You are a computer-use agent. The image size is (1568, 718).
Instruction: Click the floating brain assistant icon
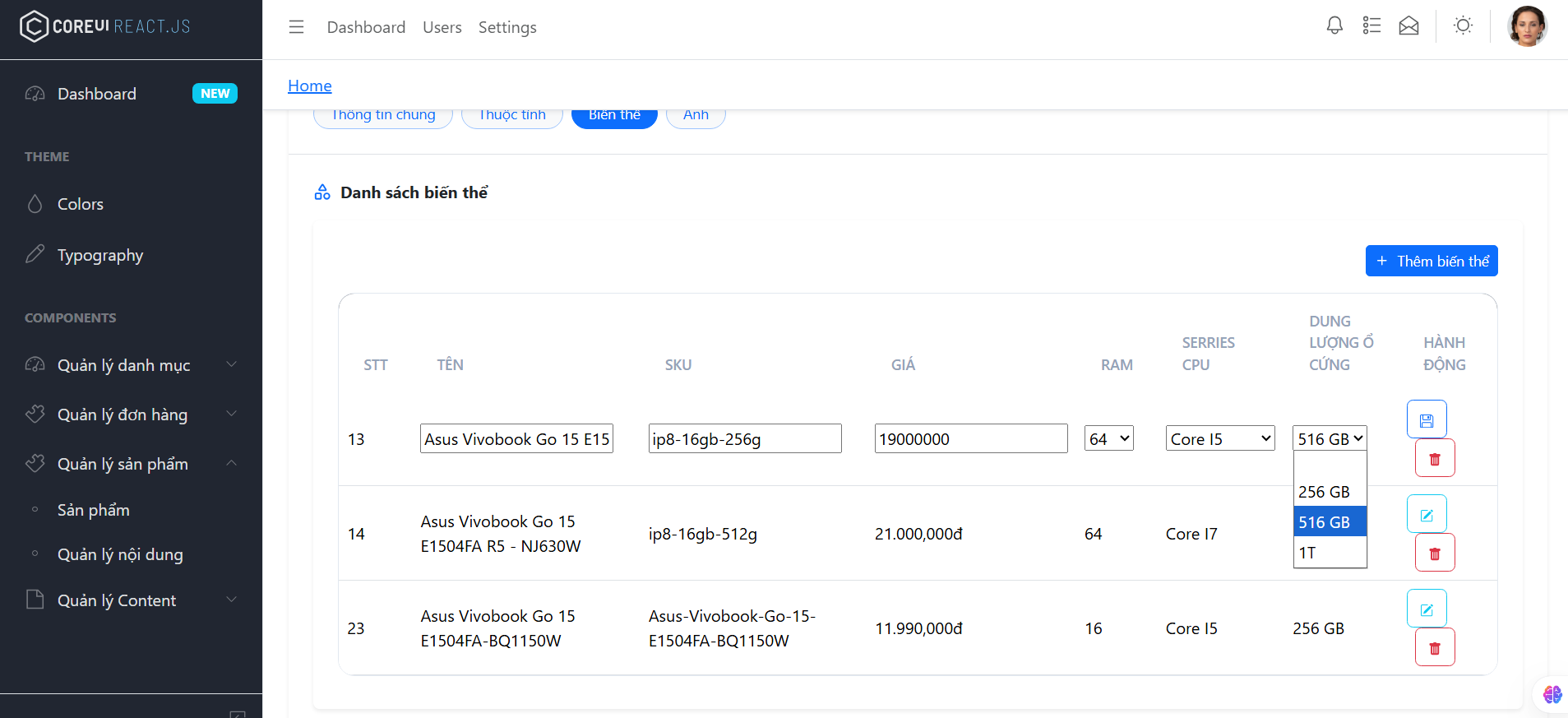coord(1552,695)
